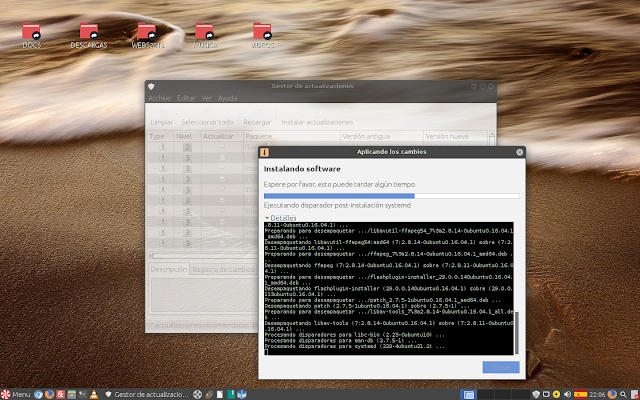Sort by the Type column header

pyautogui.click(x=159, y=136)
